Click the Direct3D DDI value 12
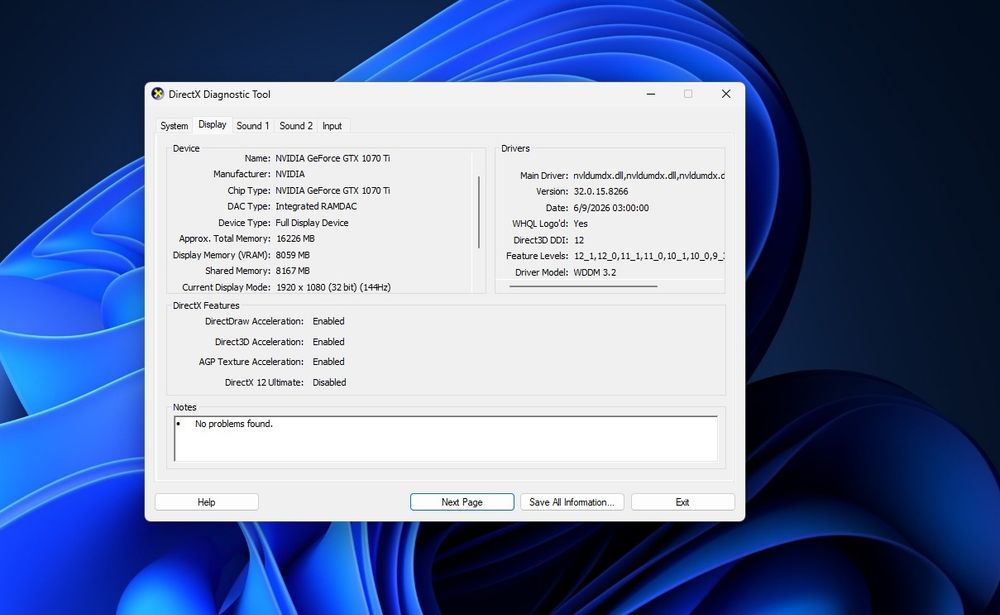1000x615 pixels. click(579, 241)
